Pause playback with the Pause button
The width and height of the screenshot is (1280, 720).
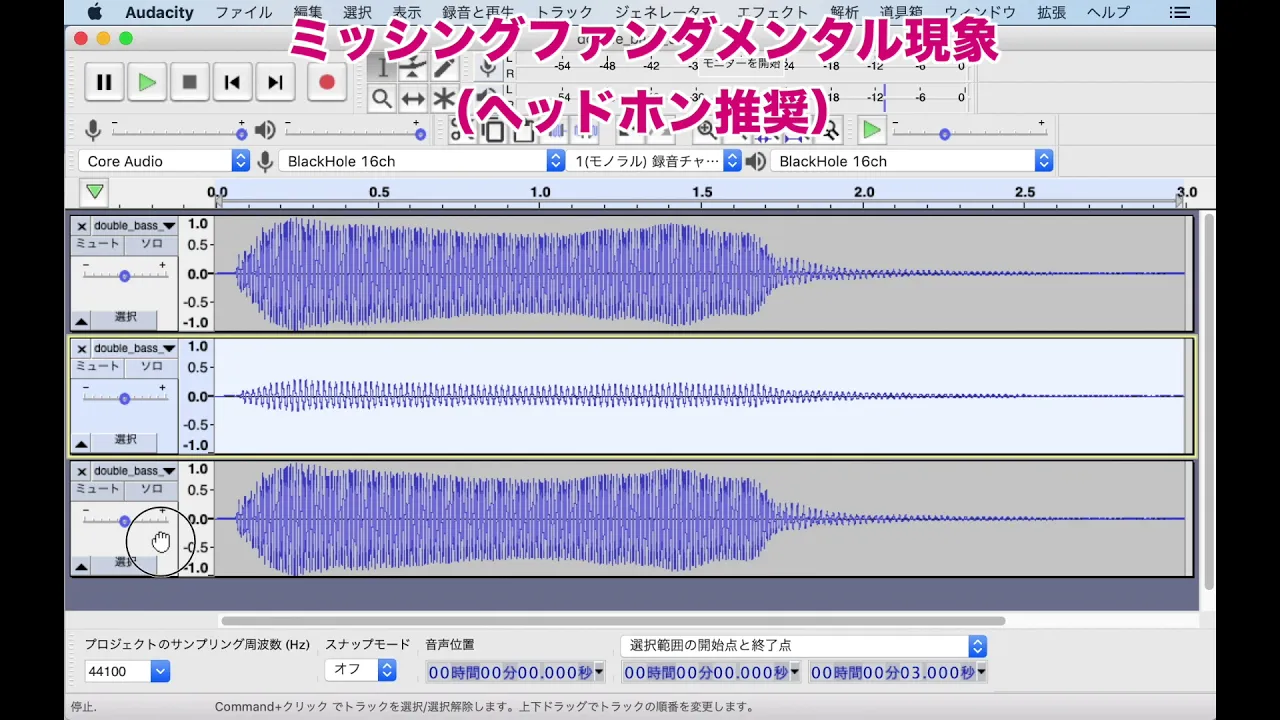[x=104, y=82]
